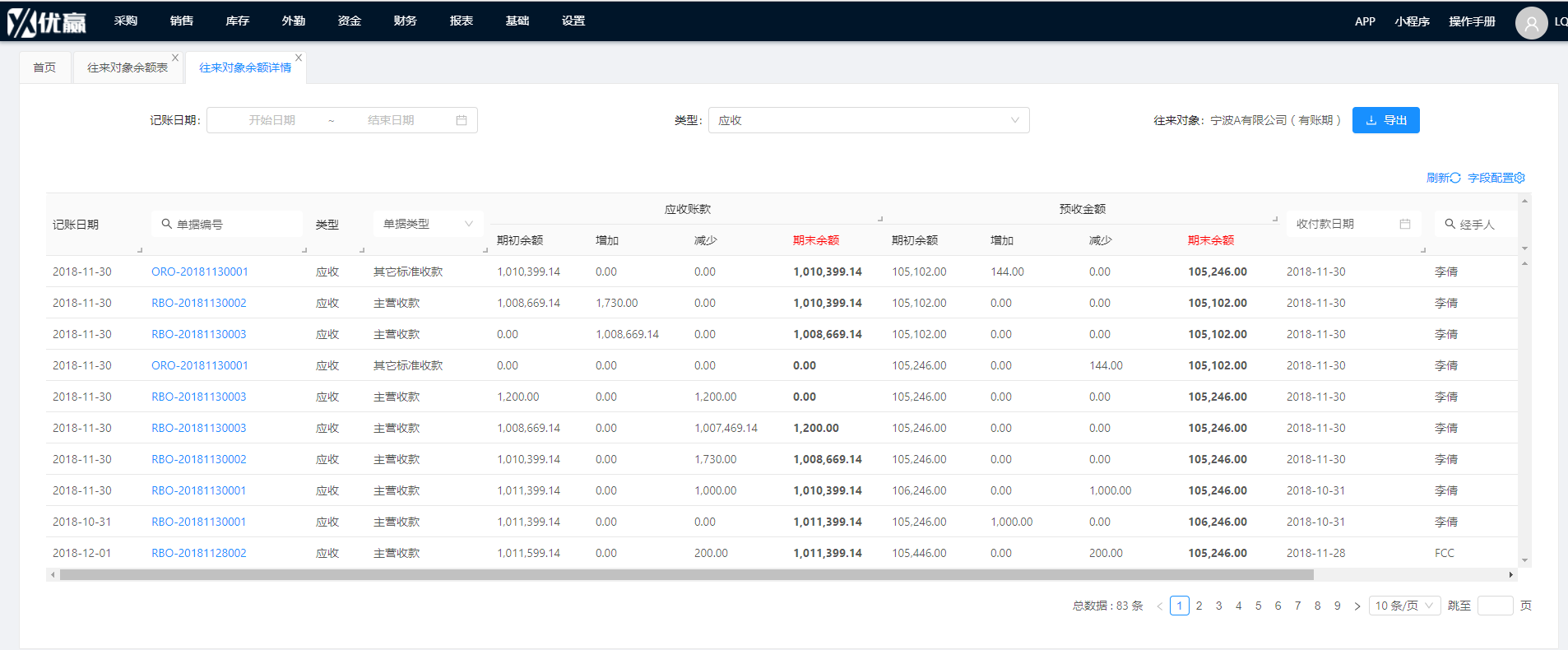The width and height of the screenshot is (1568, 650).
Task: Open the 设置 menu
Action: coord(573,21)
